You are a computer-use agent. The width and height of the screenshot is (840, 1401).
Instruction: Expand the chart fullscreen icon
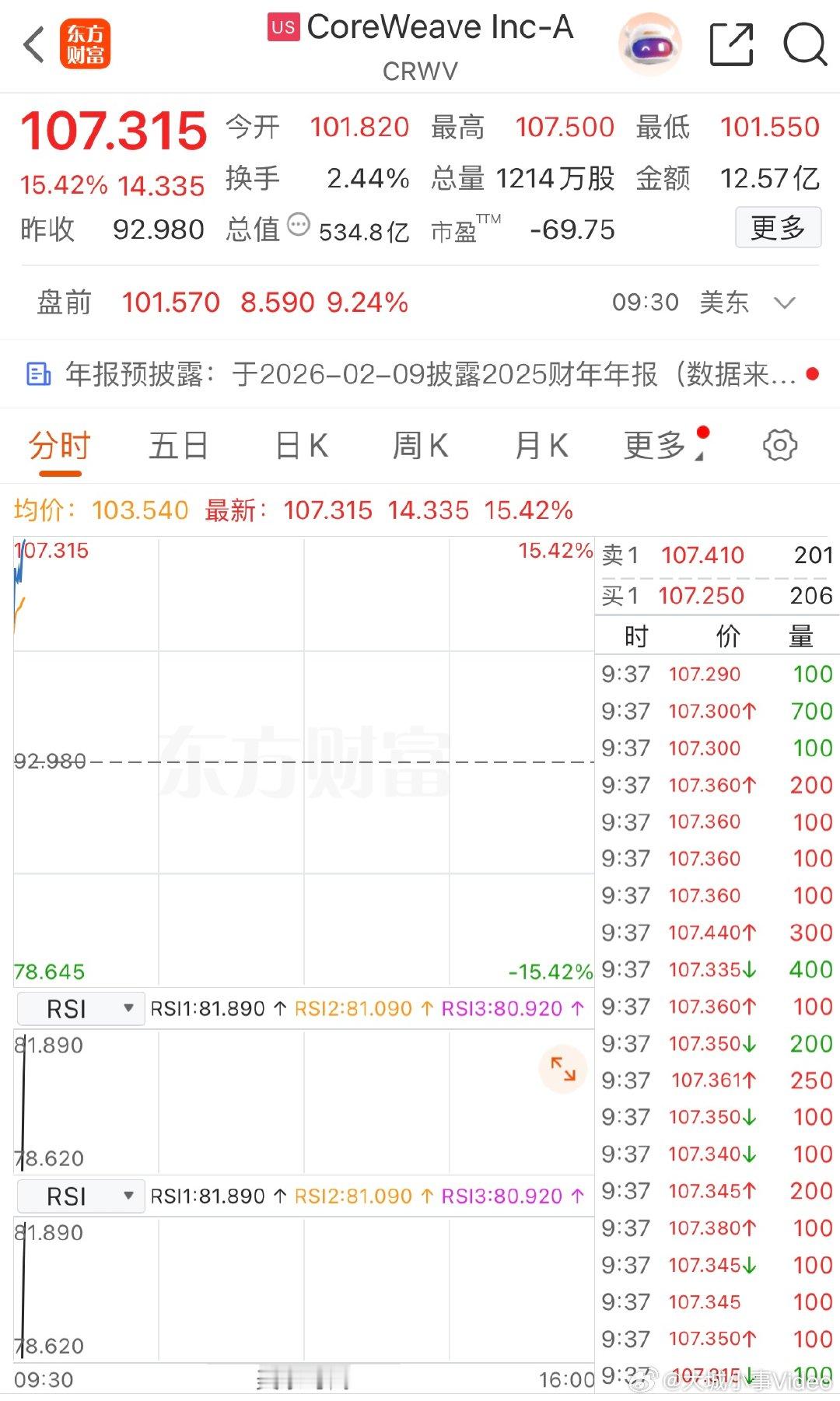562,1069
